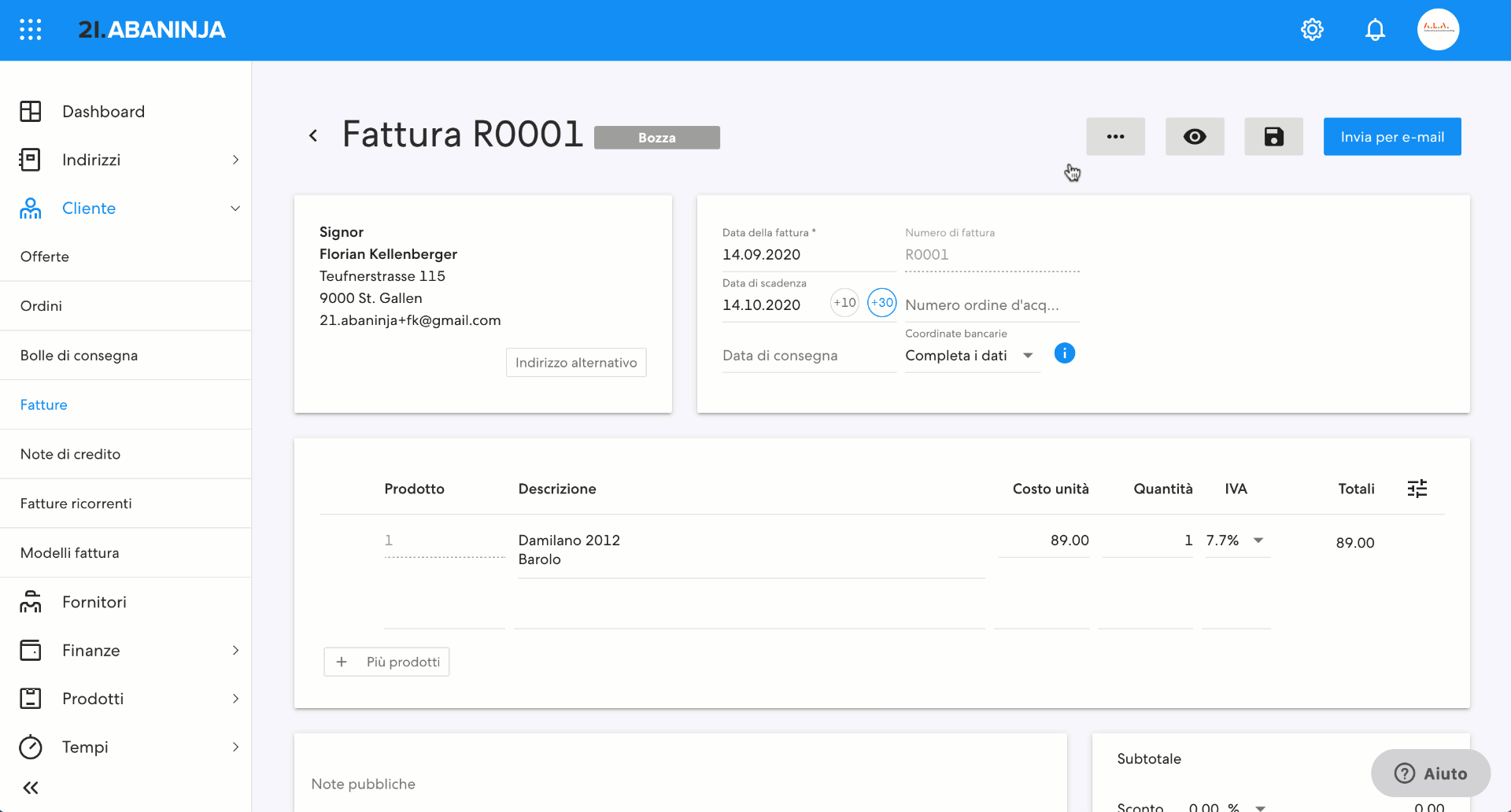Viewport: 1511px width, 812px height.
Task: Open settings gear icon
Action: [1312, 30]
